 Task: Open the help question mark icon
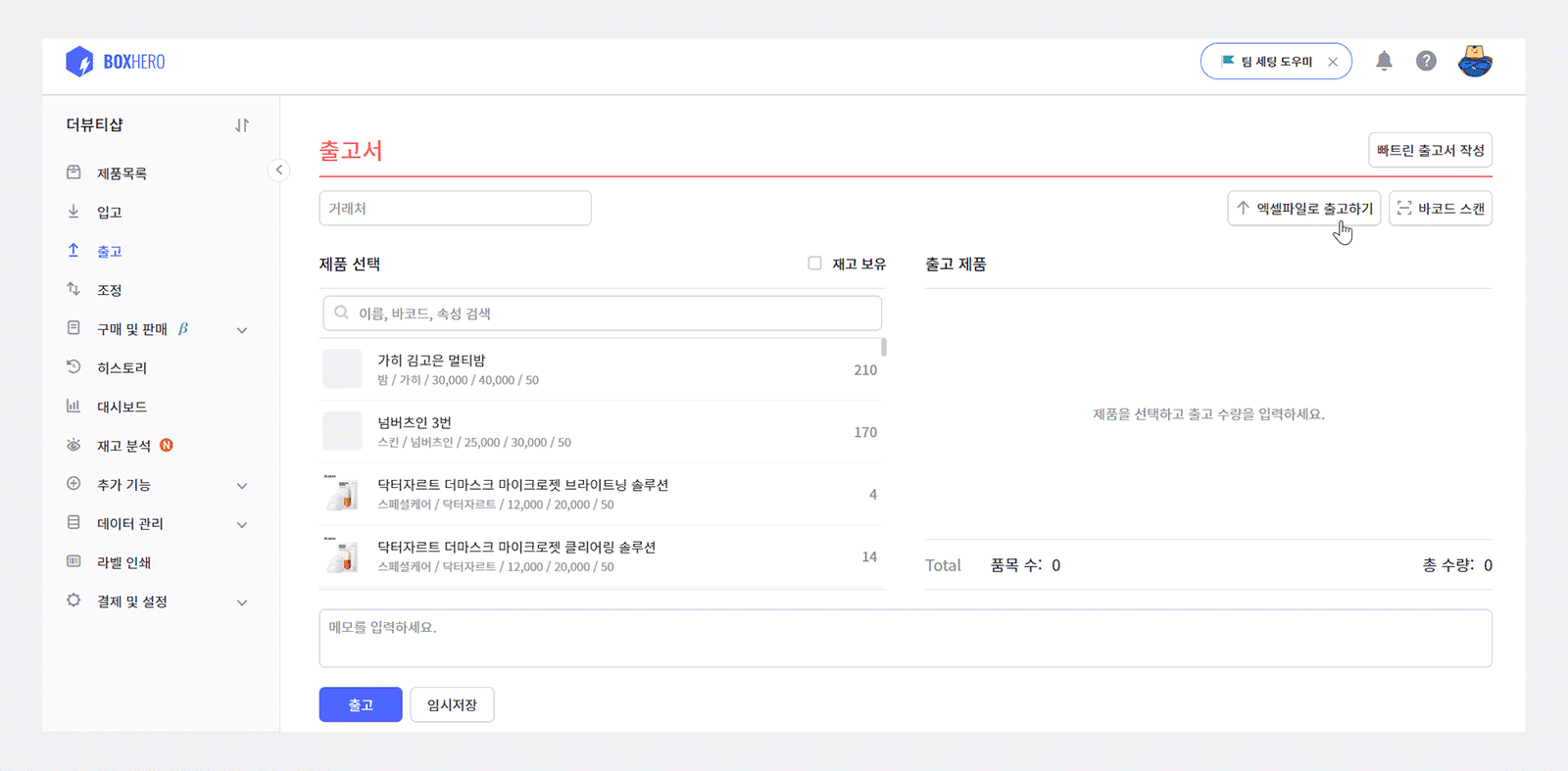click(1426, 61)
